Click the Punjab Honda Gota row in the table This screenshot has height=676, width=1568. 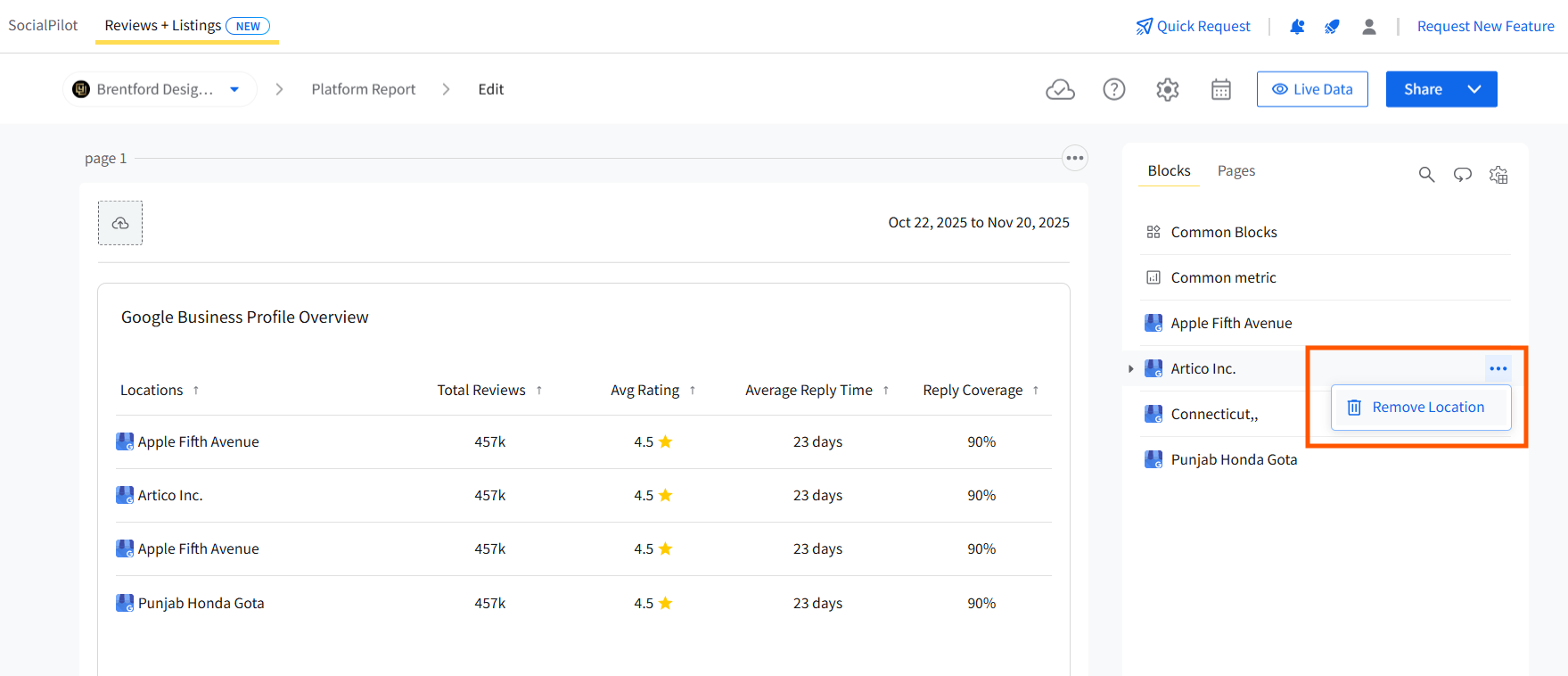click(584, 603)
